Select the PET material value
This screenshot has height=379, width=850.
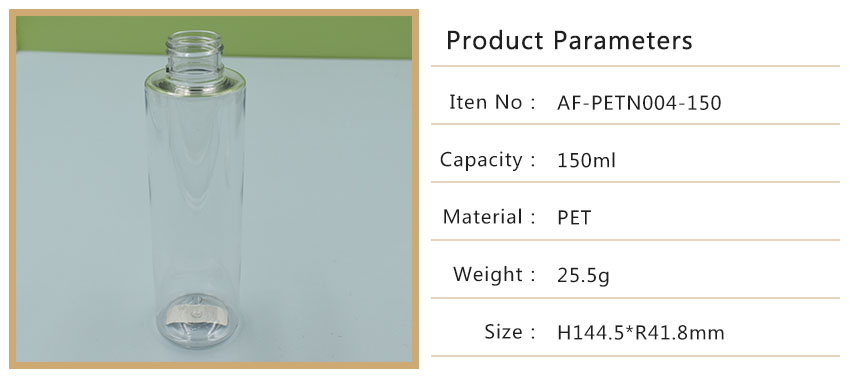pyautogui.click(x=574, y=218)
